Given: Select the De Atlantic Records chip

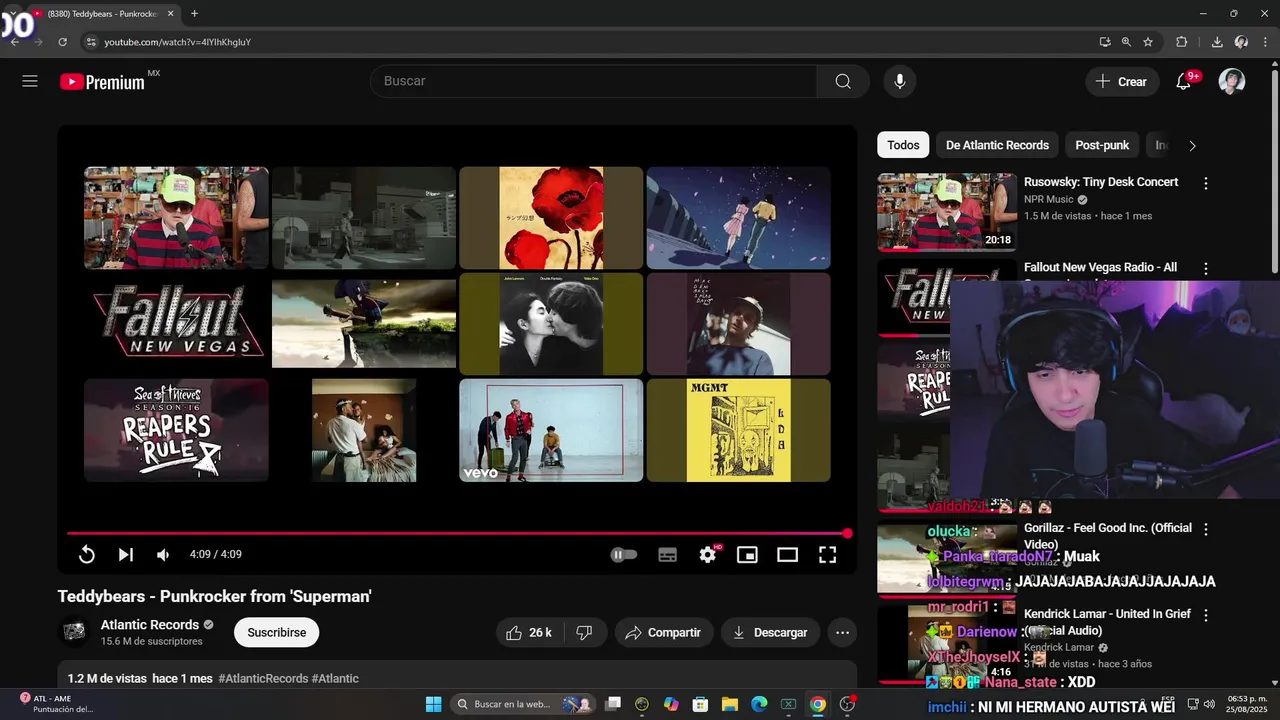Looking at the screenshot, I should click(997, 145).
